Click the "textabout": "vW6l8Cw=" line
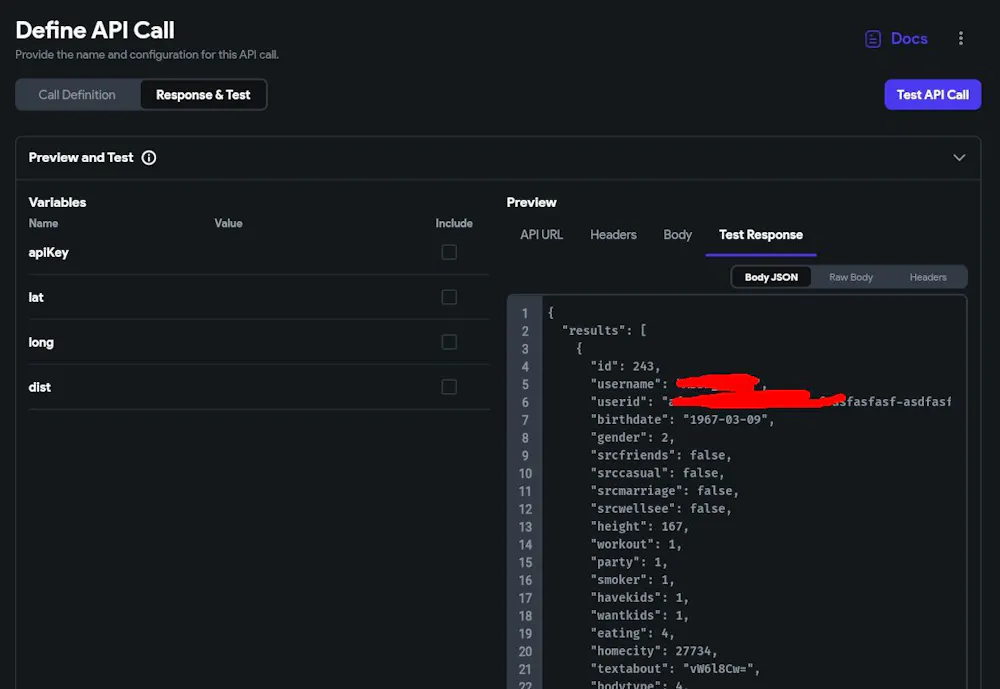The image size is (1000, 689). click(675, 669)
